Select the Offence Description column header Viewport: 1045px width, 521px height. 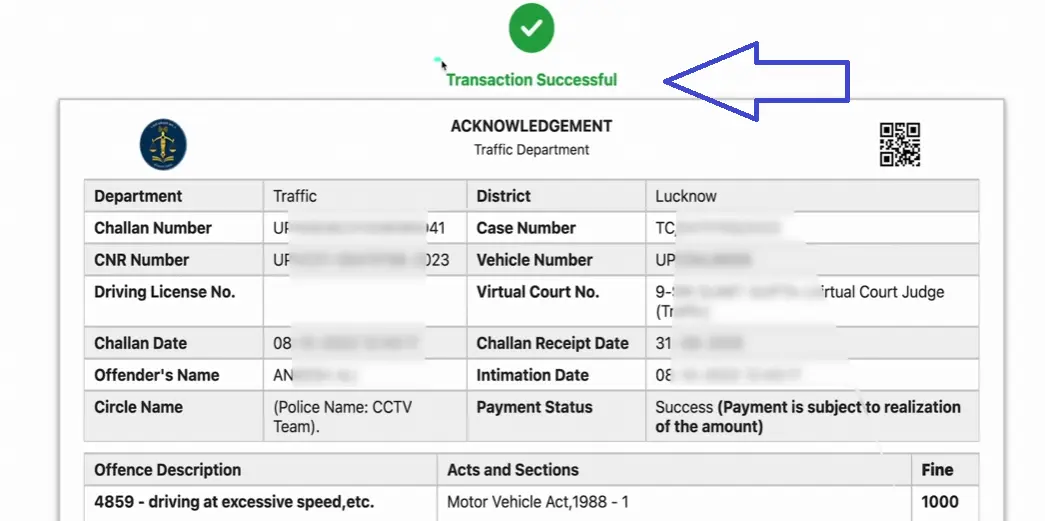tap(167, 470)
